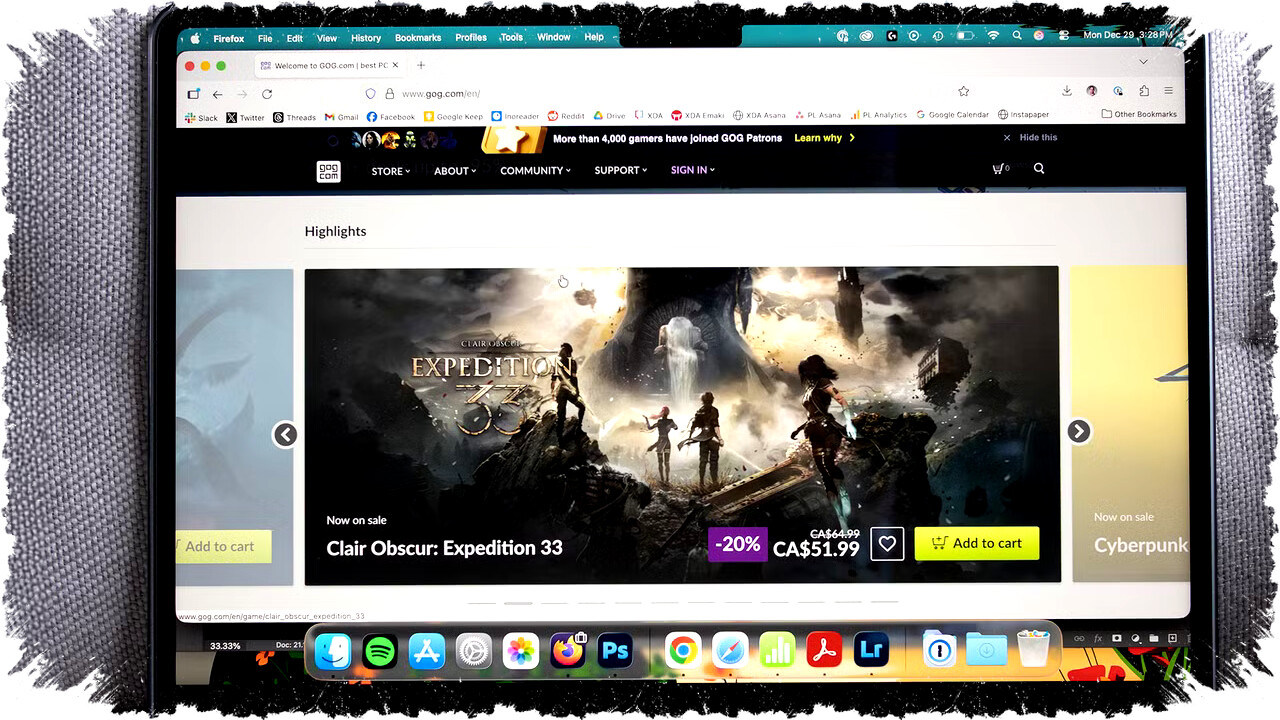Click Add to cart for Expedition 33
This screenshot has width=1280, height=720.
pos(977,543)
